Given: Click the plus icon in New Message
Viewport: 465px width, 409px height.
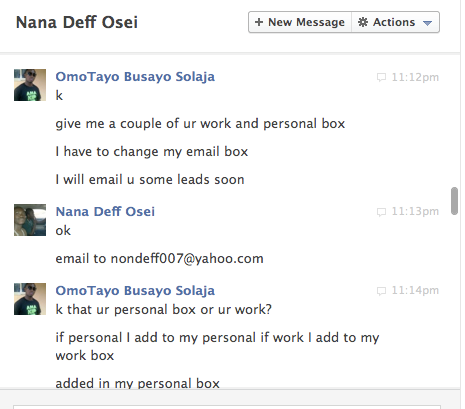Looking at the screenshot, I should [259, 22].
